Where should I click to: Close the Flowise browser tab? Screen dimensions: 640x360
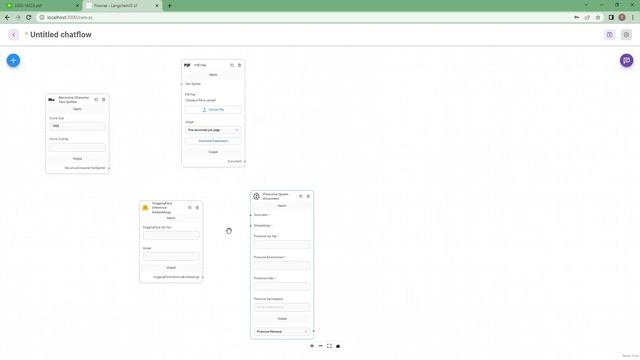157,6
